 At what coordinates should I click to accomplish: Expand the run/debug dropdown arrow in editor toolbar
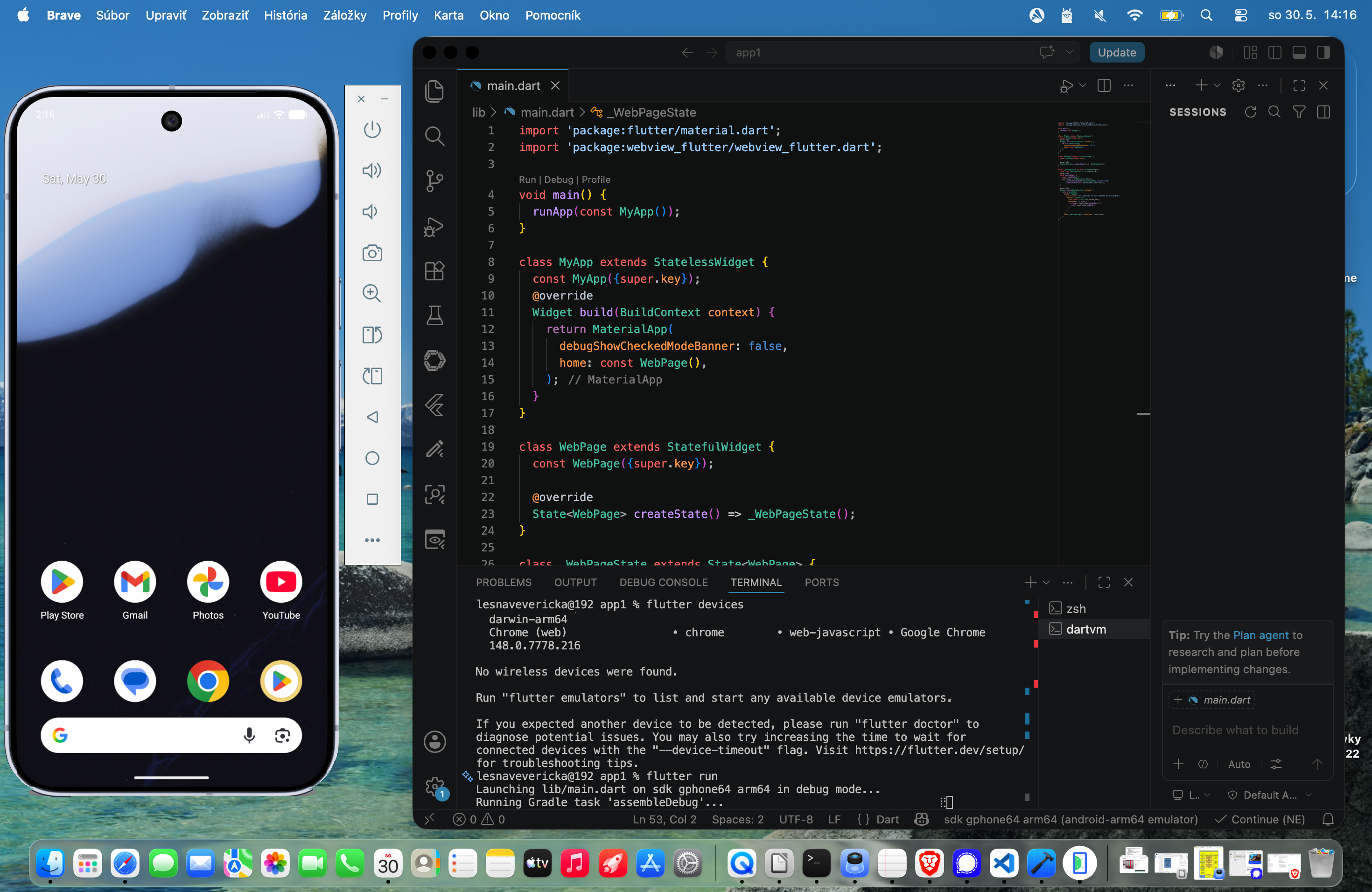1083,85
